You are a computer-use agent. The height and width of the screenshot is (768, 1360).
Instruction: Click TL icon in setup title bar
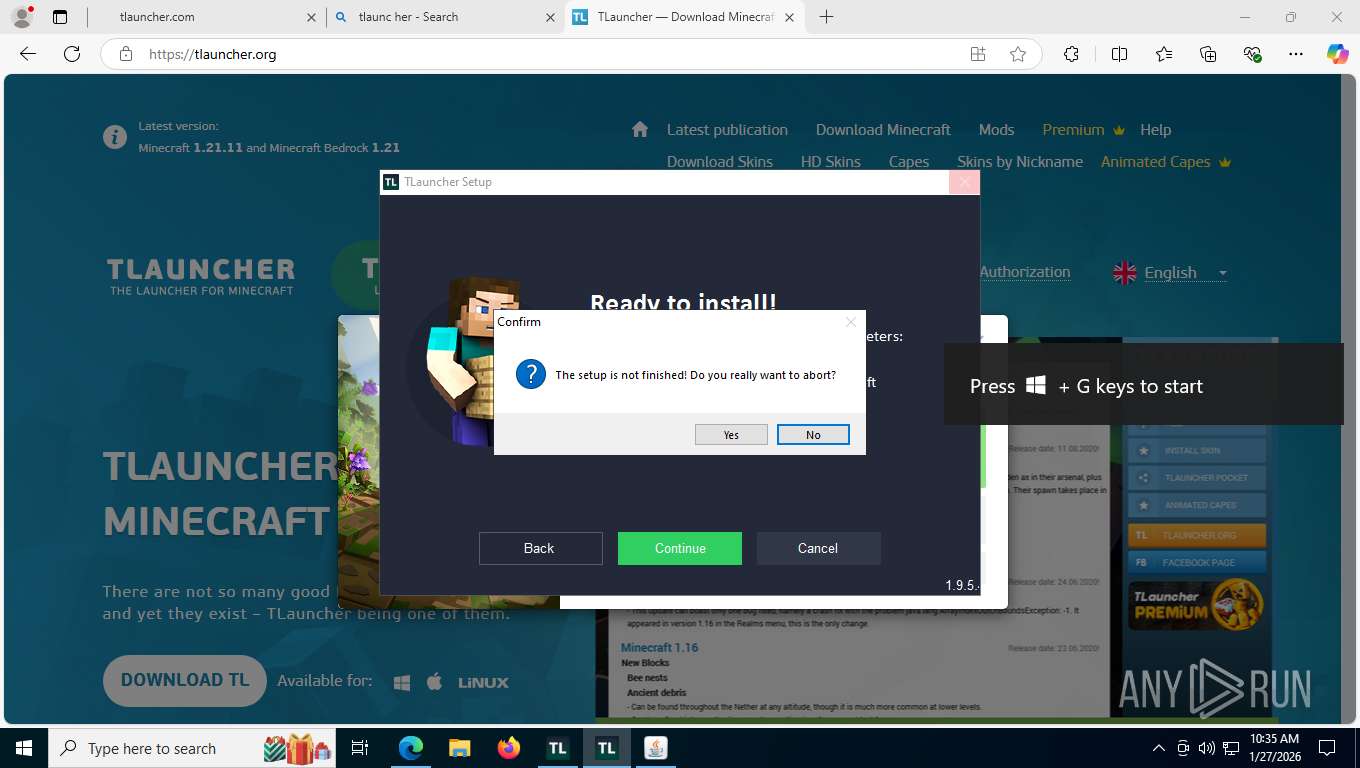click(x=391, y=182)
